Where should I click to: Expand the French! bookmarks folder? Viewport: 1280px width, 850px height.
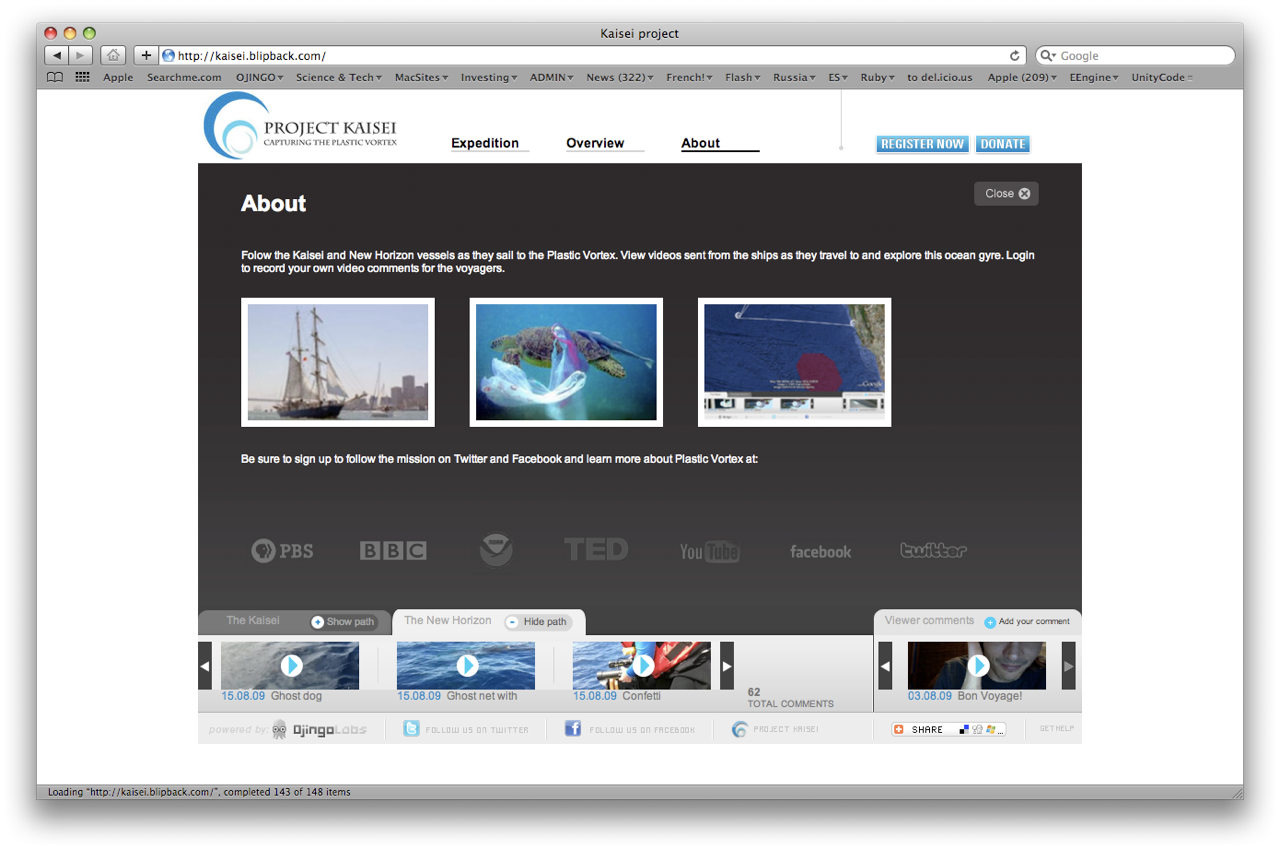(x=690, y=77)
